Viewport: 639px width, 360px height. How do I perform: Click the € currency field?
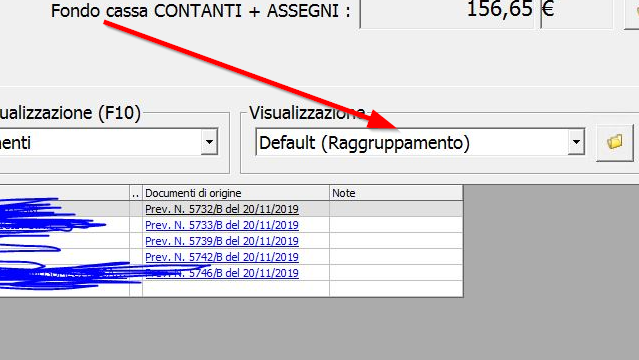[577, 12]
